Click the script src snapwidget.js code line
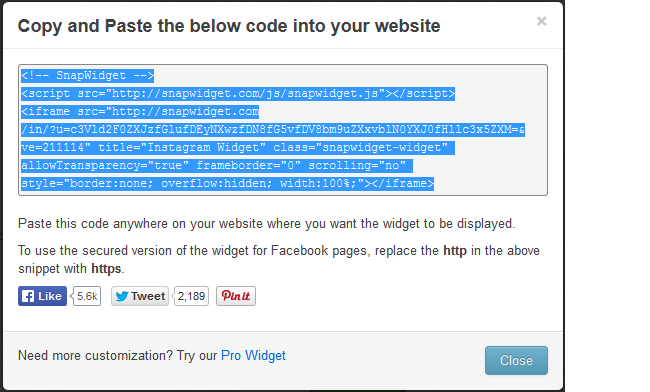The image size is (650, 392). [x=238, y=94]
